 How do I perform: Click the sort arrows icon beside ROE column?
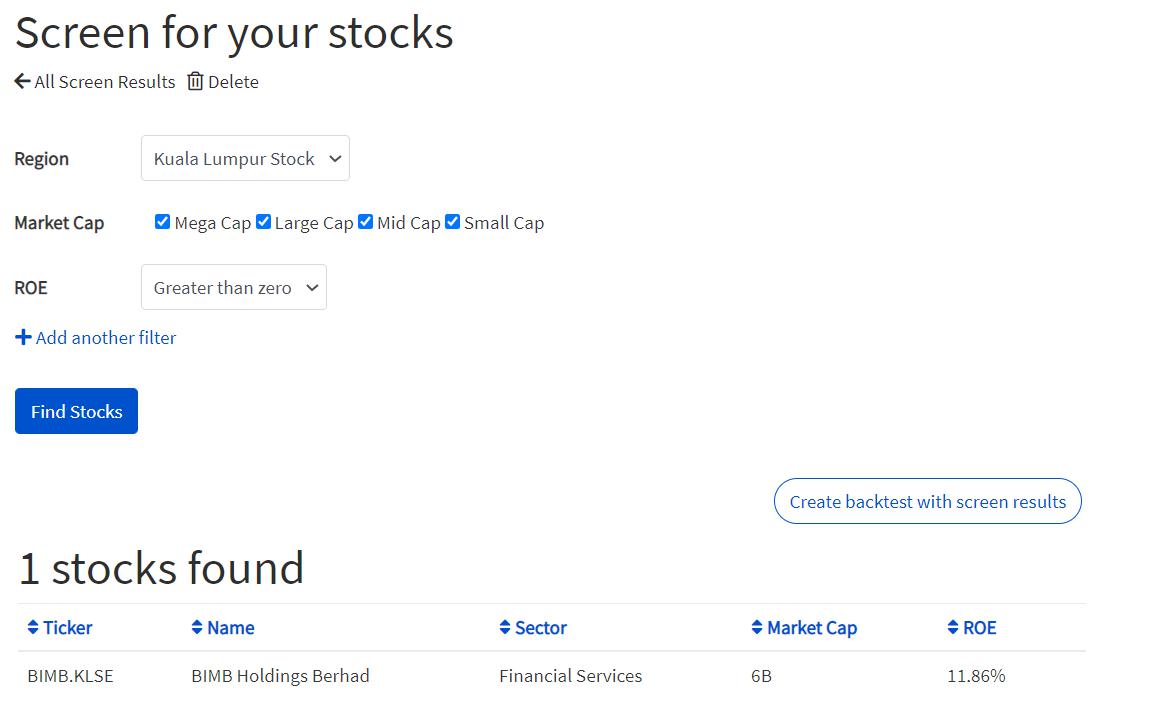tap(953, 628)
